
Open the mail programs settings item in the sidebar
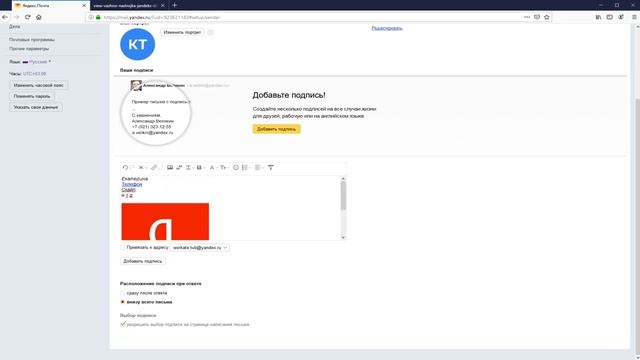pos(32,40)
